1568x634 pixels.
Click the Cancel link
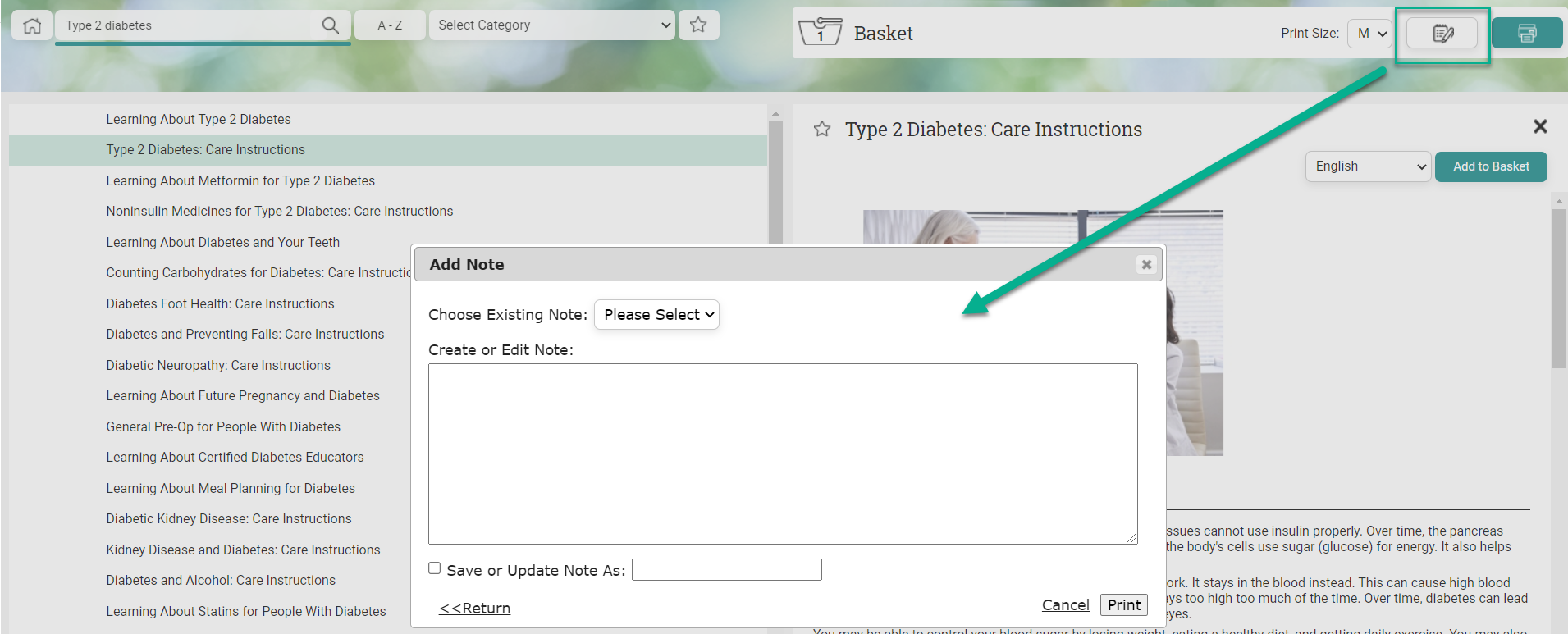(x=1065, y=605)
